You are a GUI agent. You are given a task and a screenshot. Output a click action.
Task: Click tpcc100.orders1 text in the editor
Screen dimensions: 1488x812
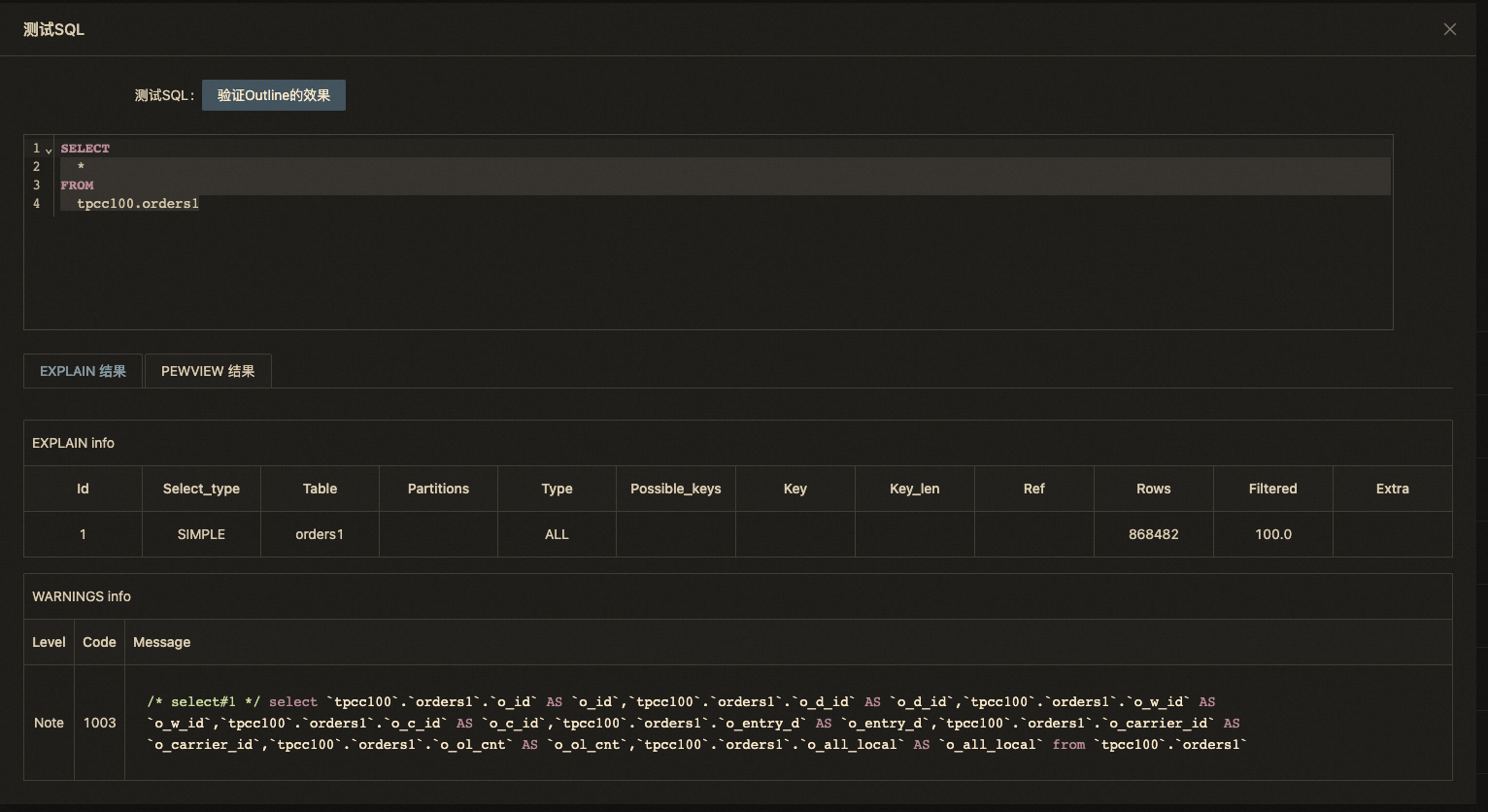pyautogui.click(x=138, y=204)
